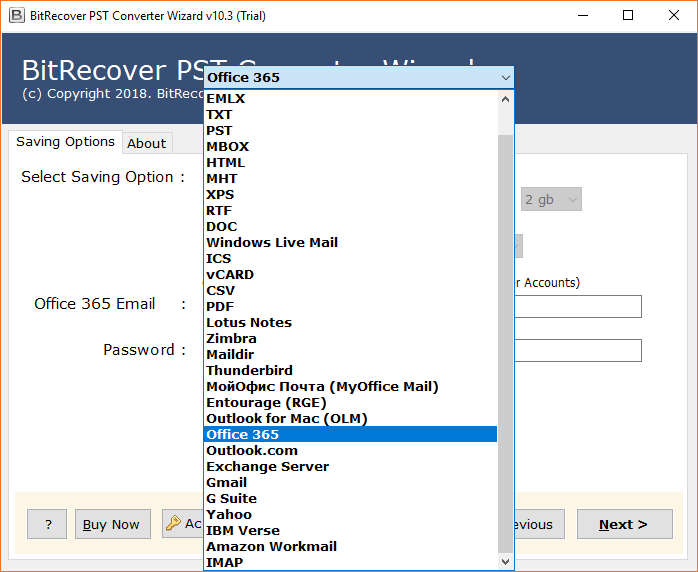Click the BitRecover app icon in title bar
This screenshot has height=572, width=698.
(x=16, y=16)
